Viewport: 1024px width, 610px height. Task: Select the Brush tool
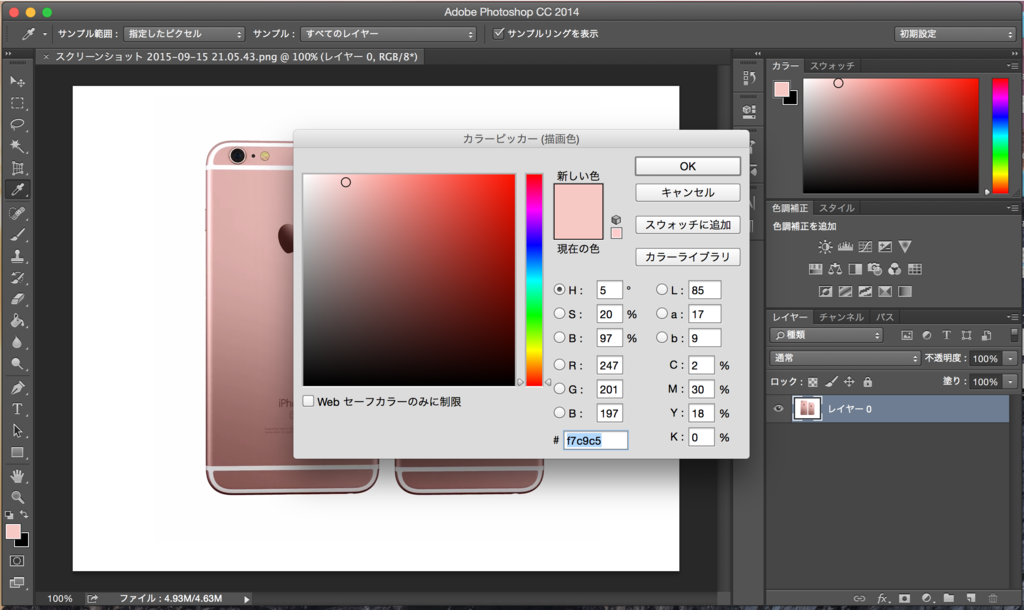(18, 234)
